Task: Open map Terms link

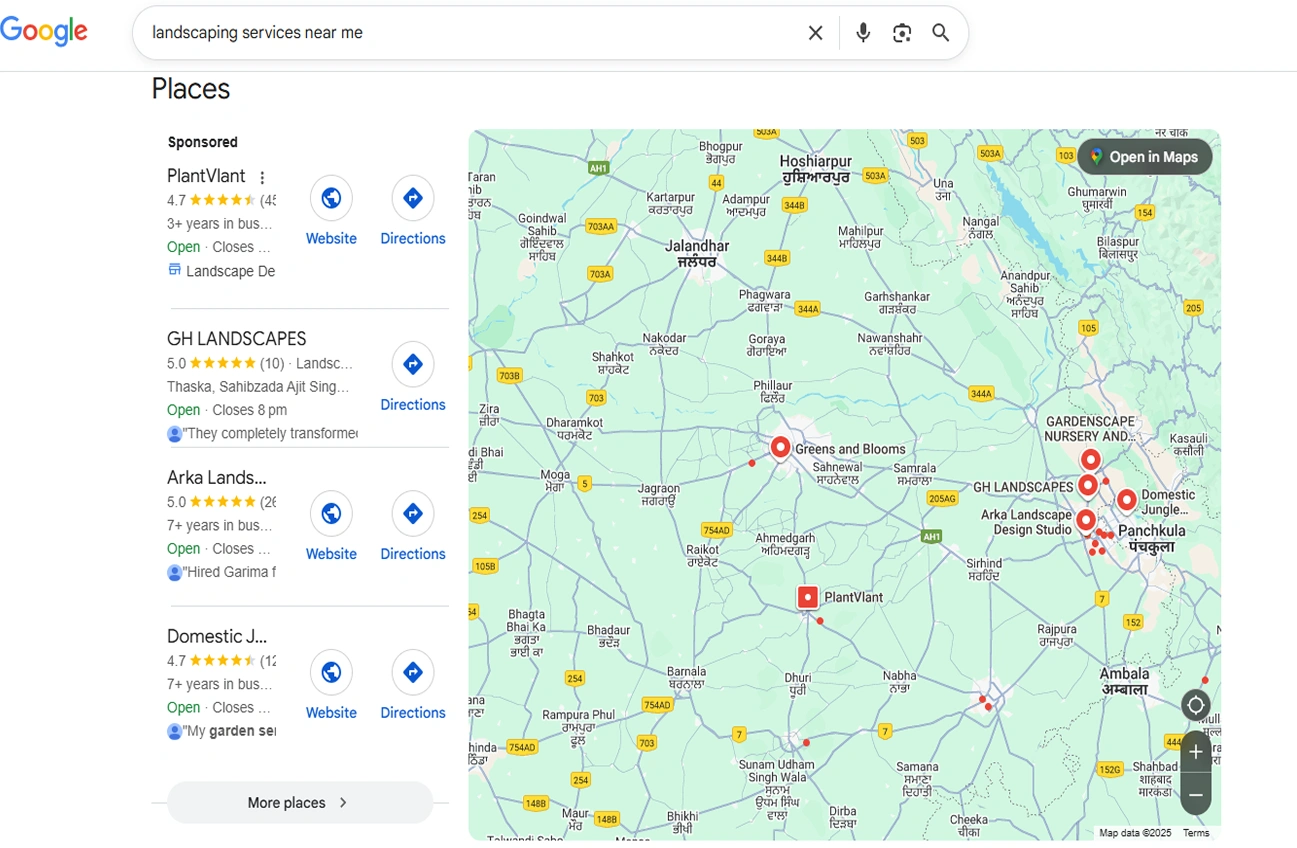Action: tap(1195, 833)
